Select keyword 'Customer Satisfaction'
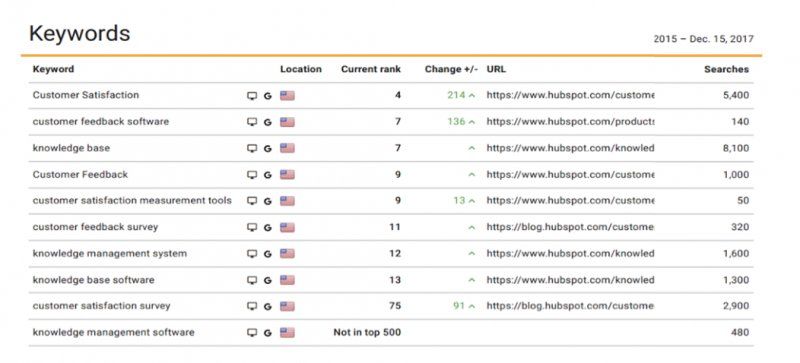Viewport: 800px width, 363px height. pos(86,95)
